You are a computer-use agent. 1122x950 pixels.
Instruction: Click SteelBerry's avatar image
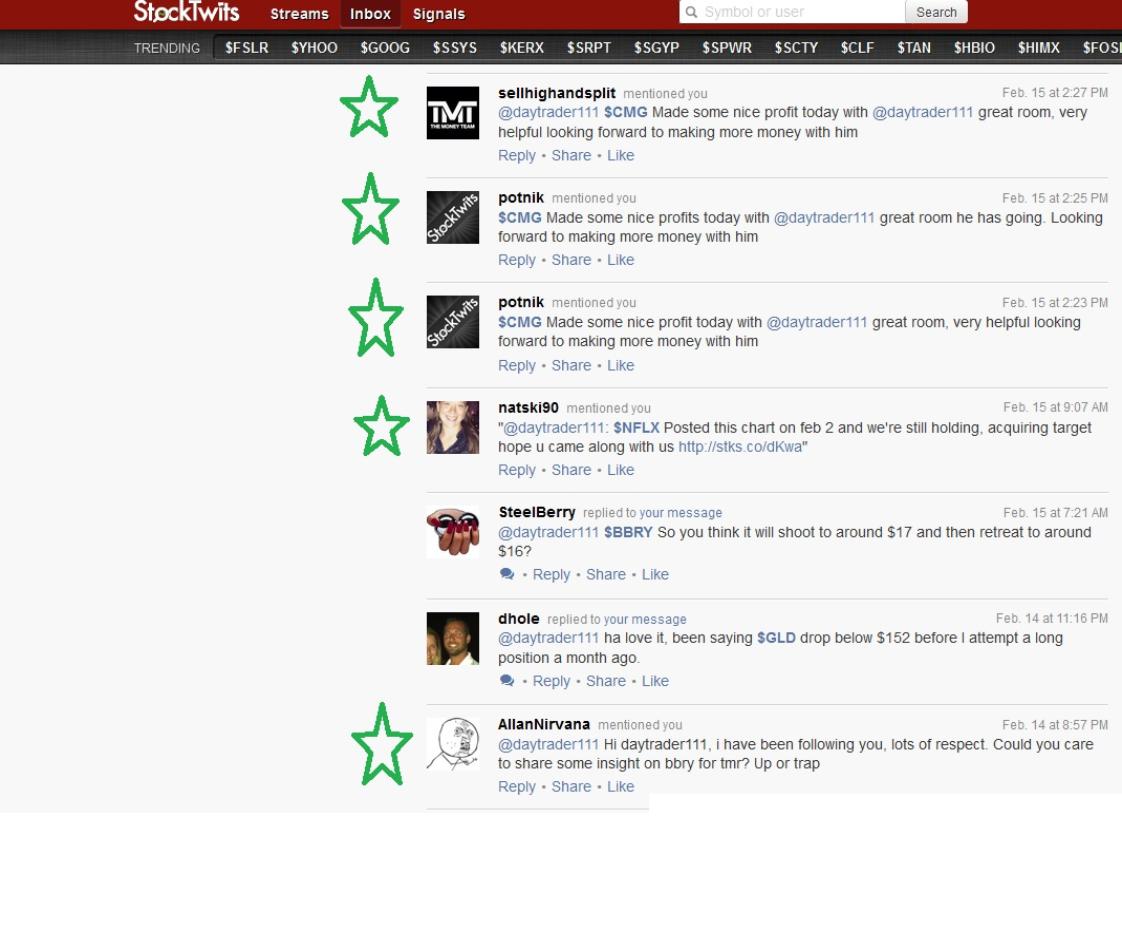[x=452, y=532]
